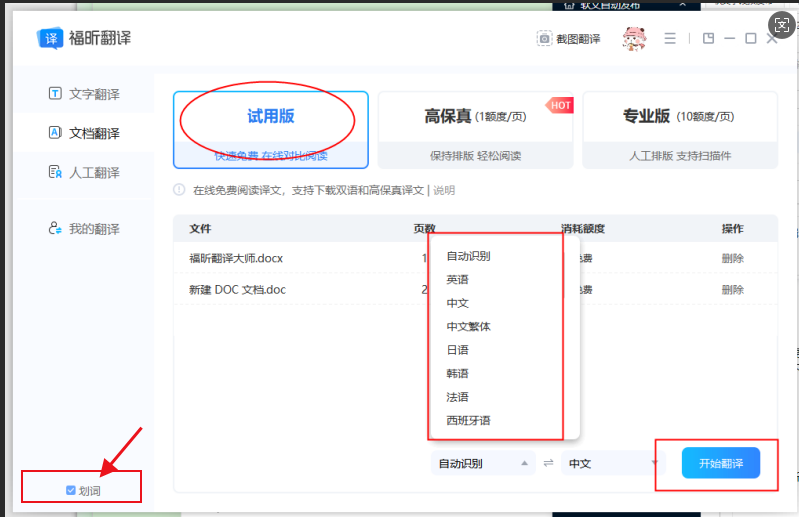Delete the 福昕翻译大师.docx file row
The image size is (799, 517).
pos(732,258)
